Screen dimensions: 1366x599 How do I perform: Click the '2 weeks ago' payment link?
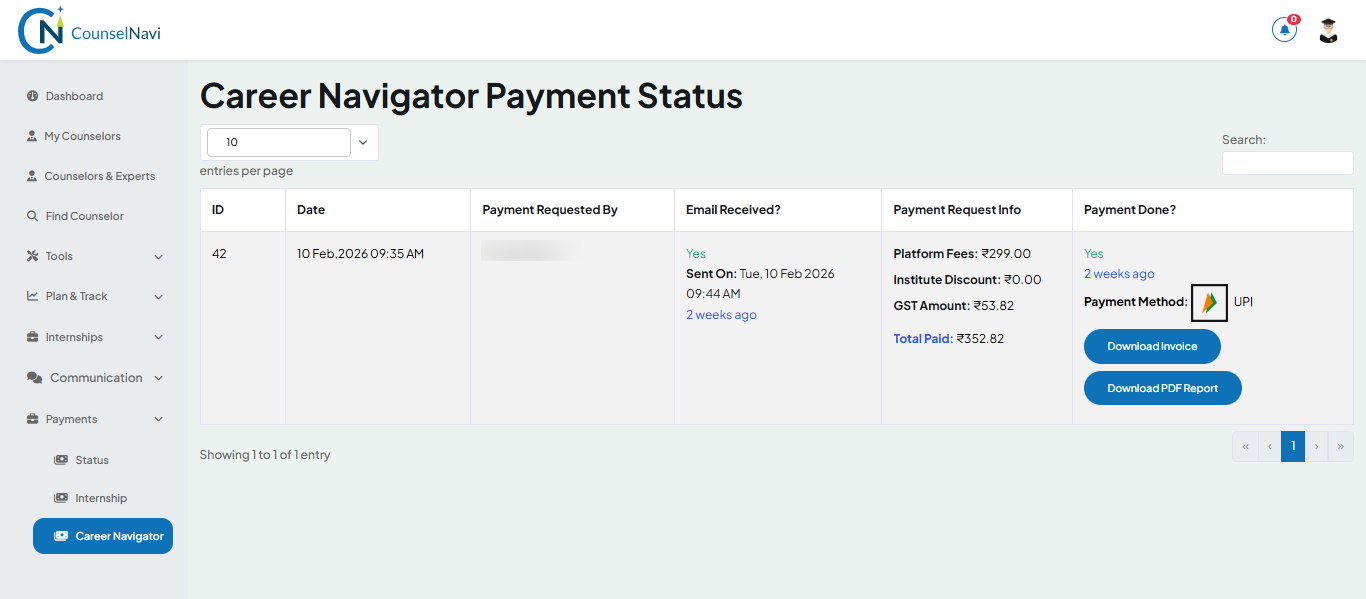point(1118,273)
